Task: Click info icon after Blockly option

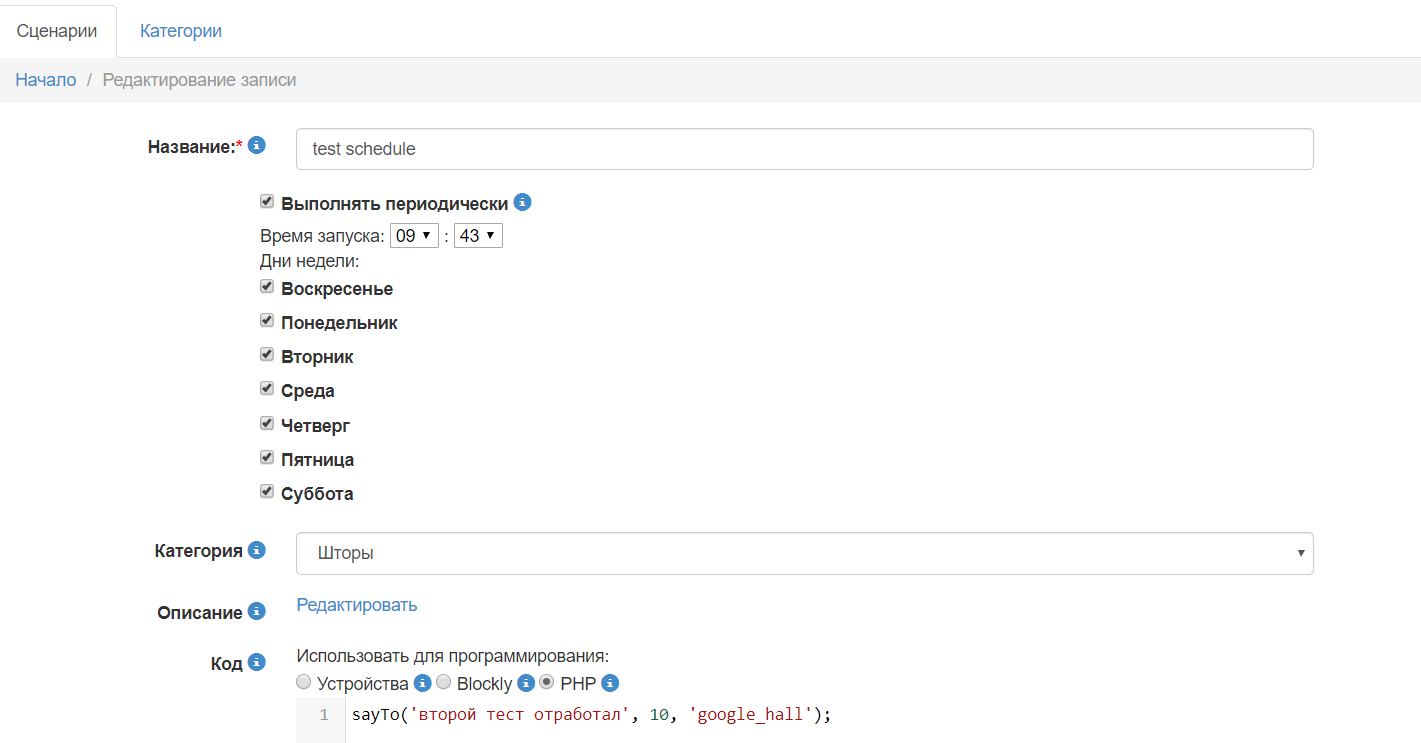Action: coord(526,684)
